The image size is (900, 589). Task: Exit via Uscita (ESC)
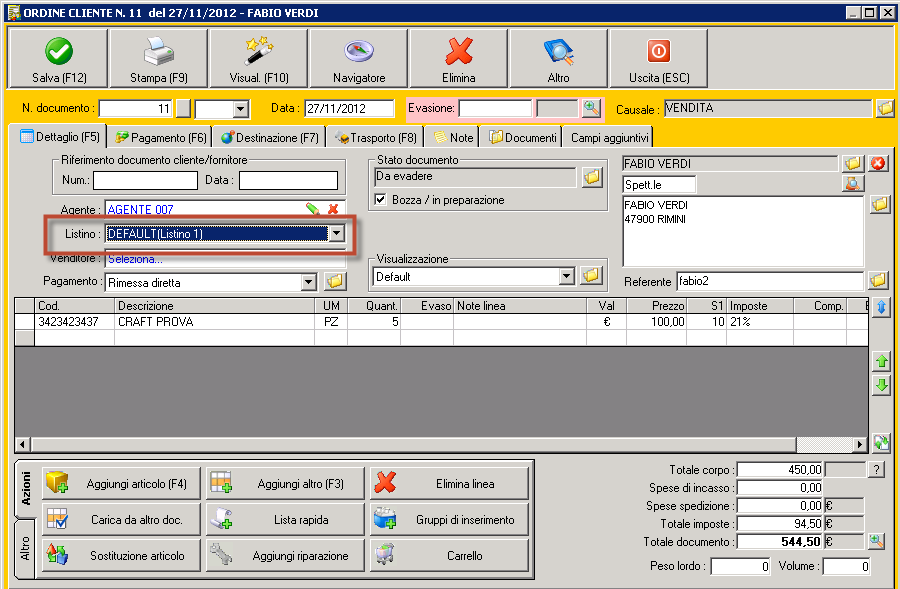tap(659, 59)
